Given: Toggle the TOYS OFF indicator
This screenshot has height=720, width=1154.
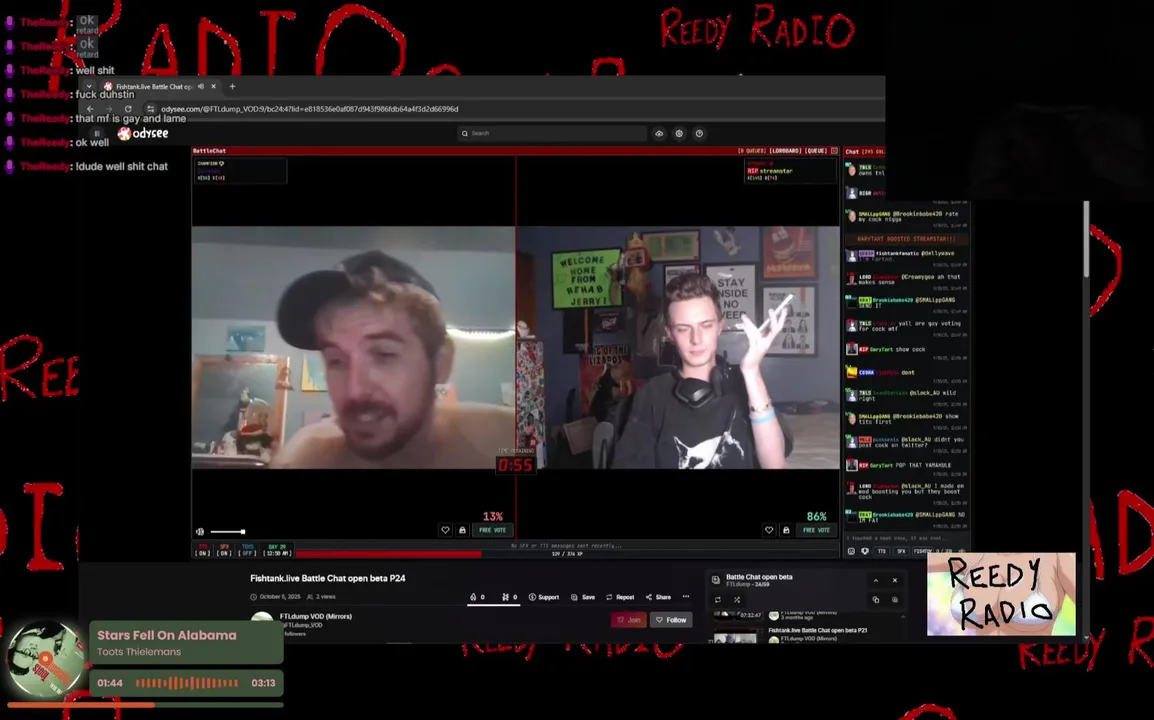Looking at the screenshot, I should [x=248, y=551].
